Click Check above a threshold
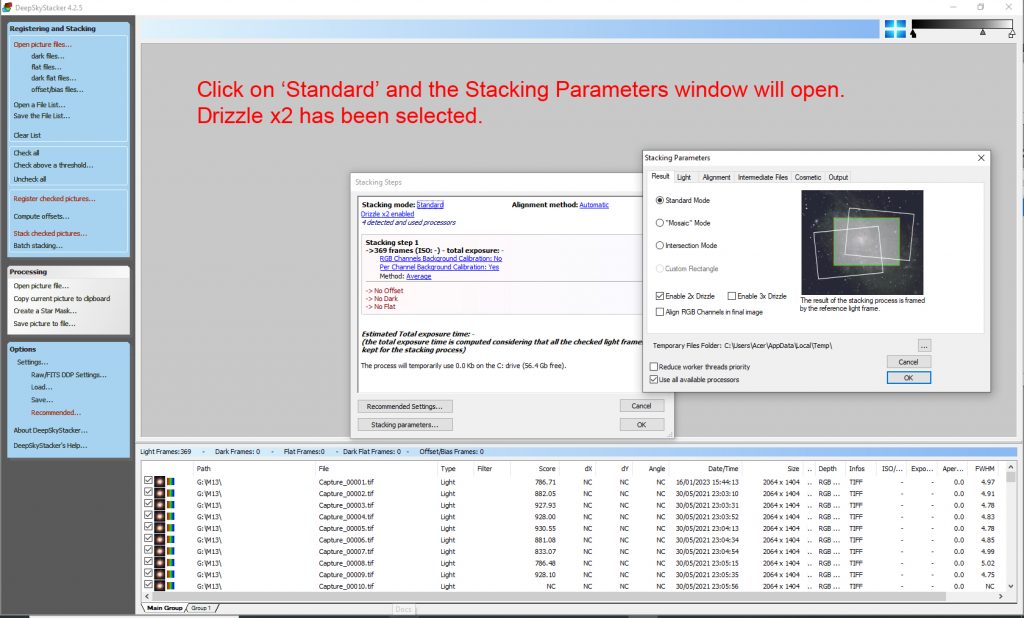The height and width of the screenshot is (618, 1024). [53, 165]
